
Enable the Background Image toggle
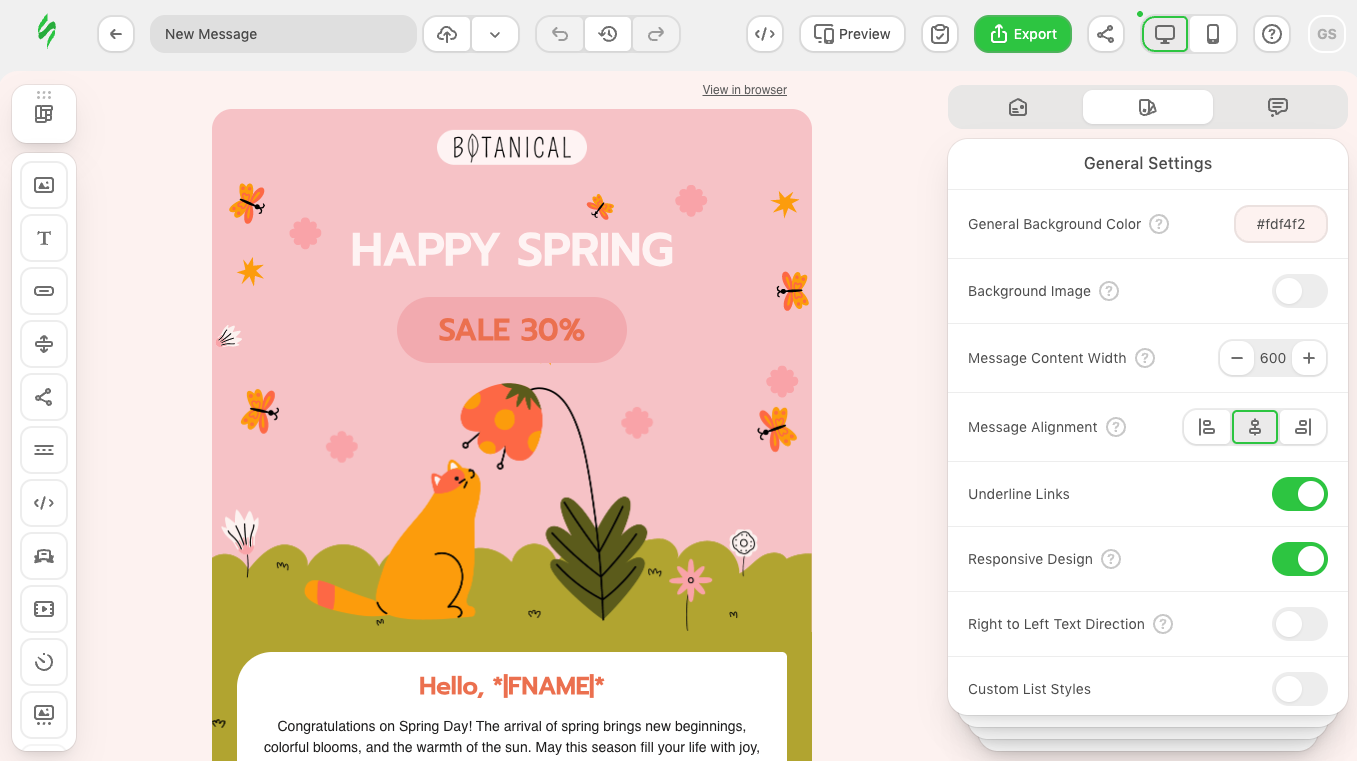1299,291
